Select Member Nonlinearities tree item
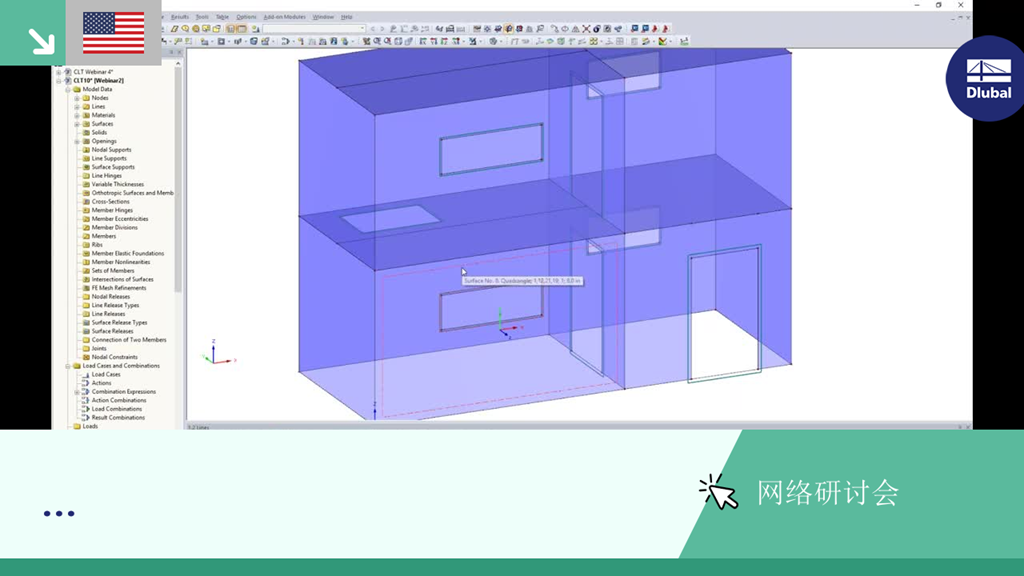The image size is (1024, 576). tap(121, 262)
